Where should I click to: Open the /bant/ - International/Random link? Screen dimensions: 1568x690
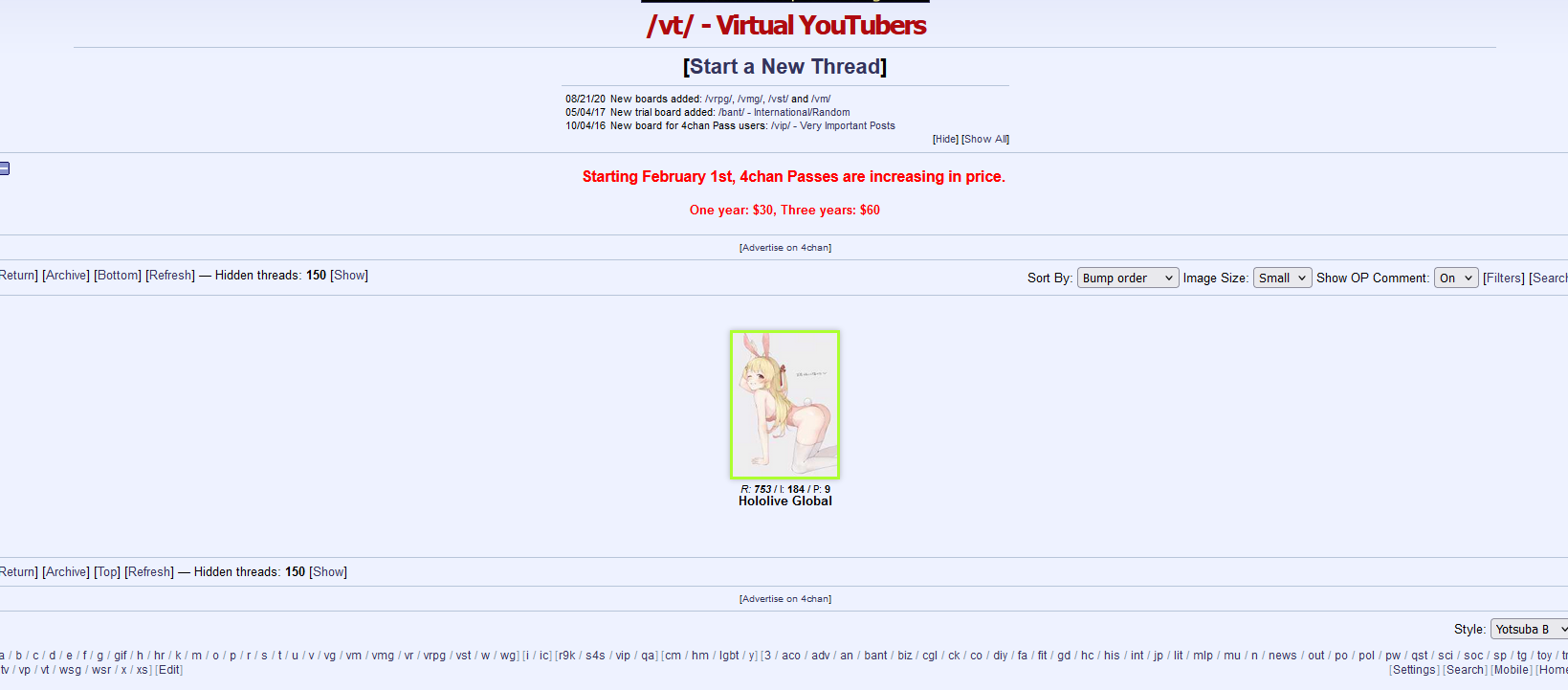pos(784,112)
